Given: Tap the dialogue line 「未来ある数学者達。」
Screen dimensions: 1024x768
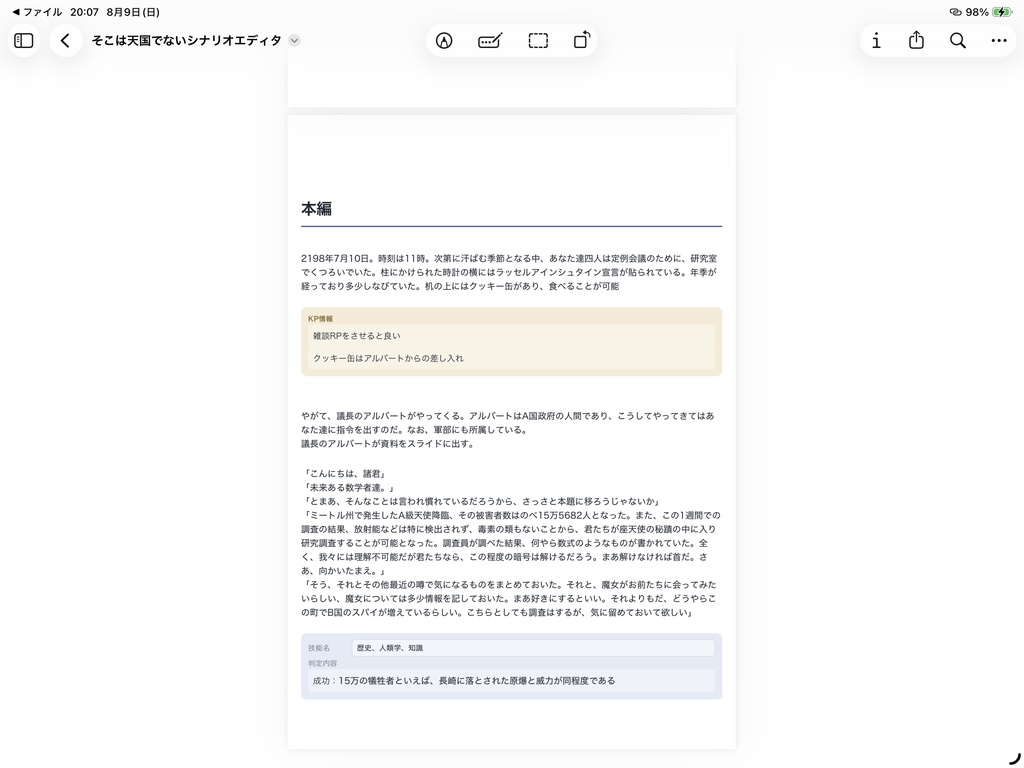Looking at the screenshot, I should click(x=349, y=487).
